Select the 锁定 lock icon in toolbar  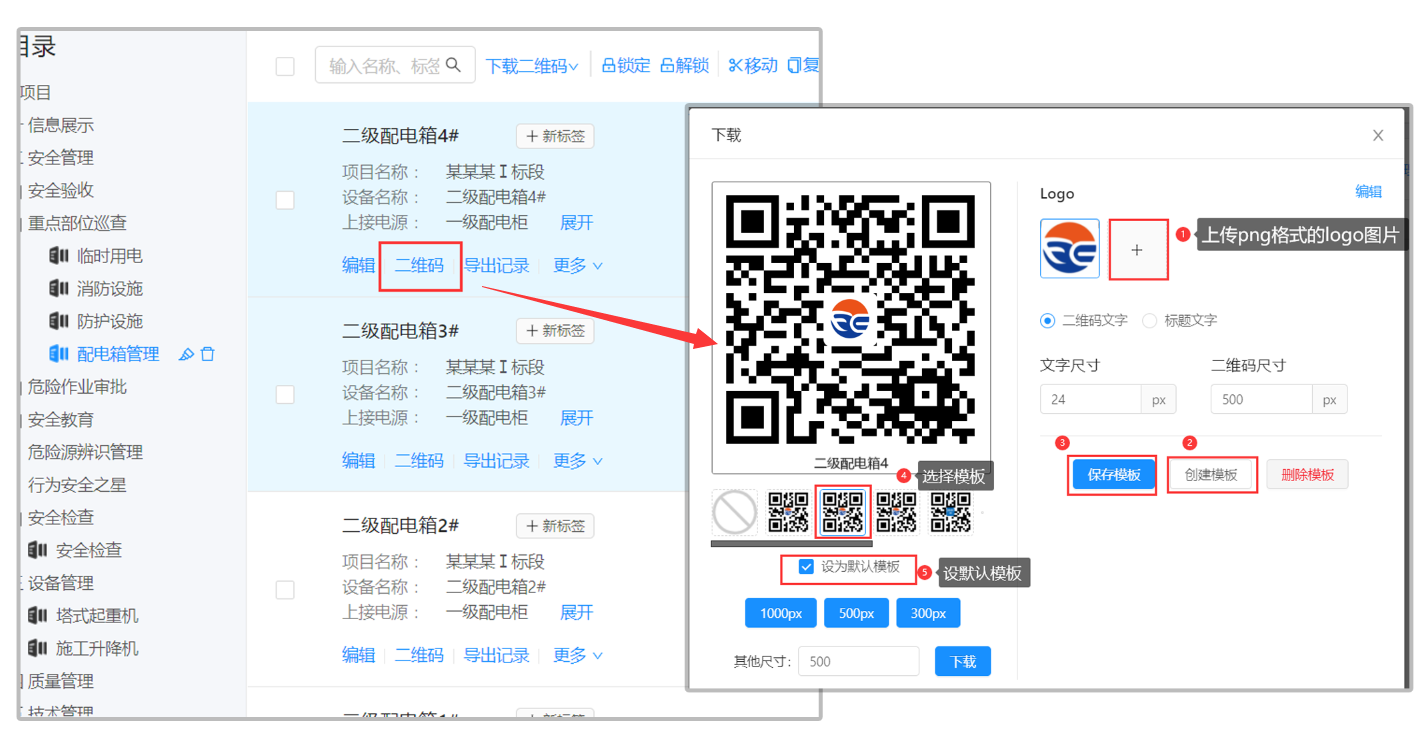[x=610, y=65]
